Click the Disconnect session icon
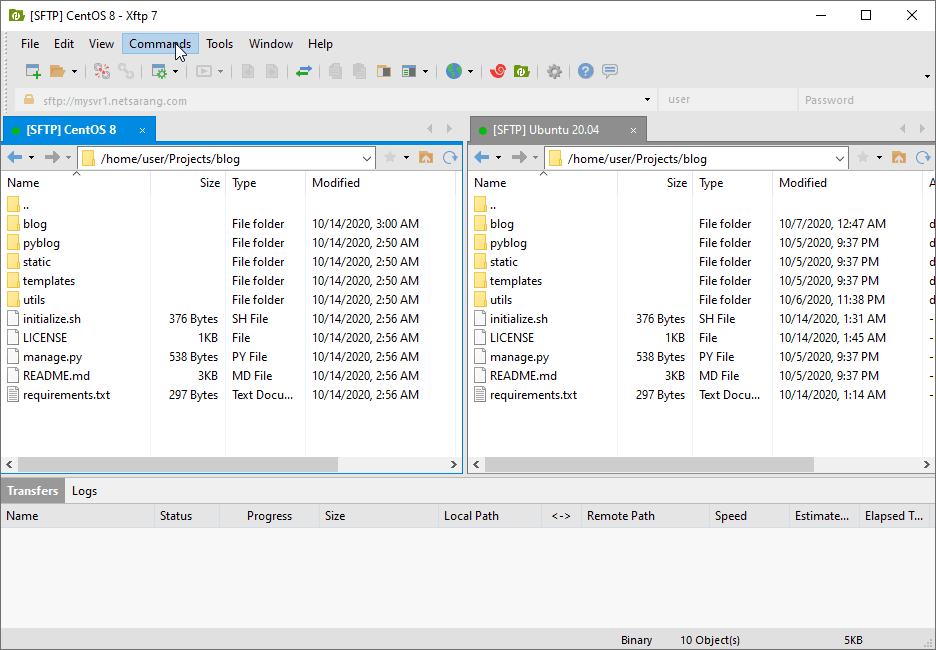This screenshot has width=936, height=650. point(102,72)
